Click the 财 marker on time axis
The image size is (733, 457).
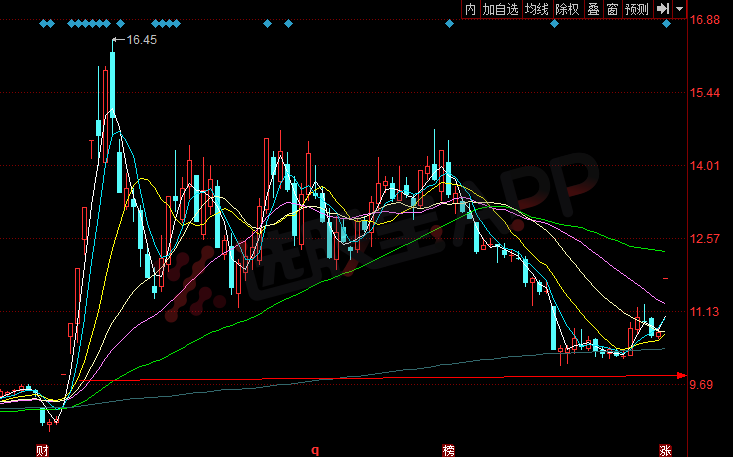[43, 450]
